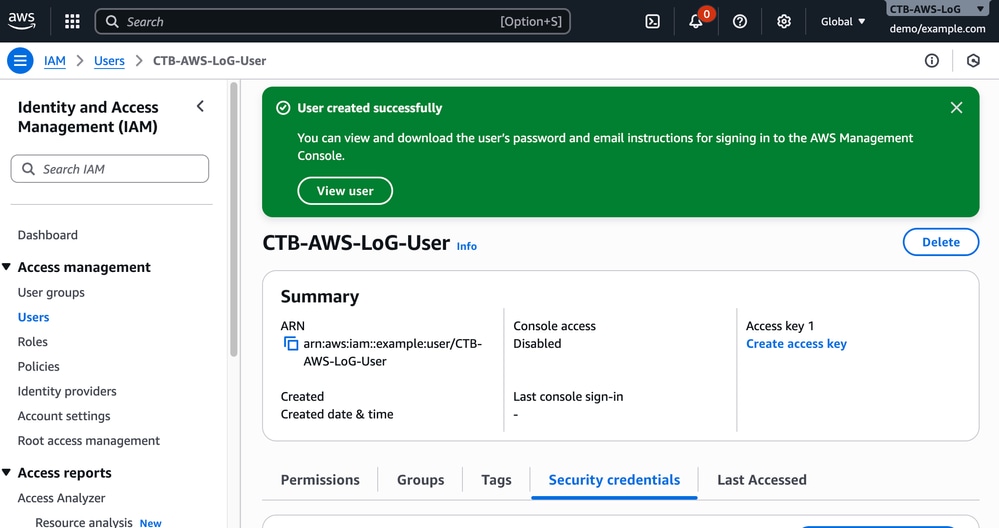This screenshot has width=999, height=528.
Task: Collapse the Access reports section
Action: 6,473
